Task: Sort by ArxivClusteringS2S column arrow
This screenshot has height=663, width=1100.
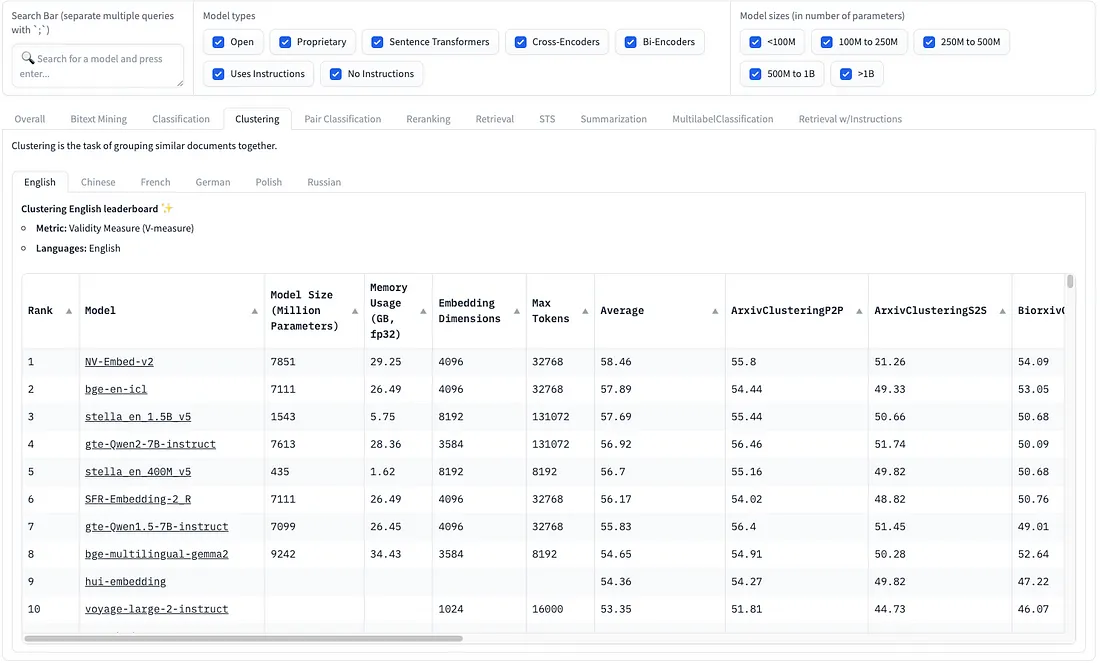Action: point(1002,312)
